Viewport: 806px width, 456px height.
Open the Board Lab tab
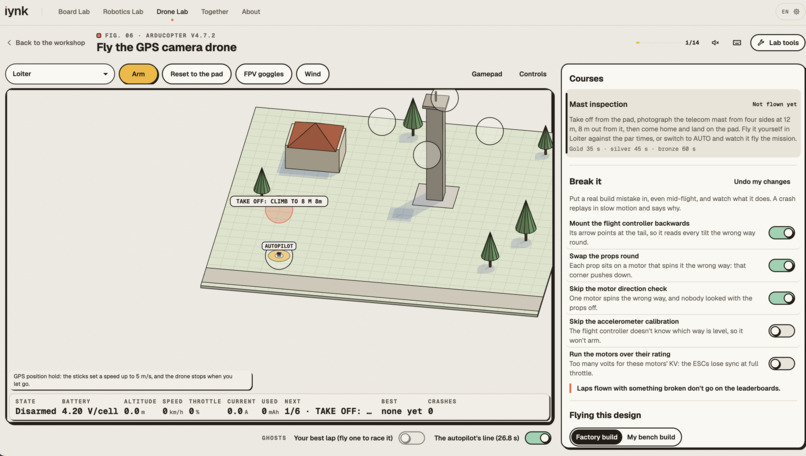pyautogui.click(x=74, y=11)
